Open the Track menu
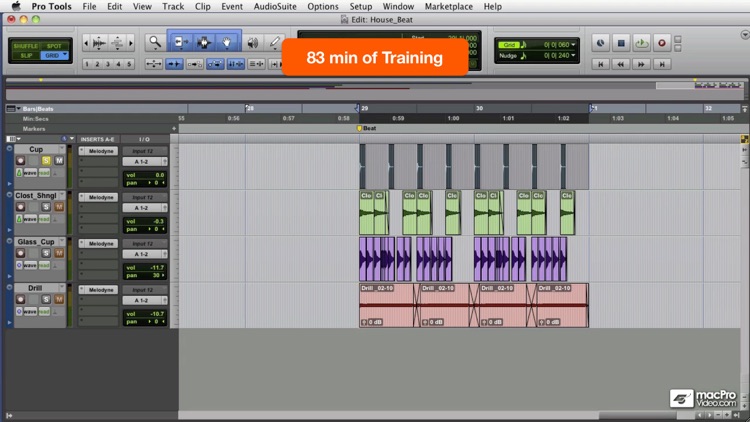This screenshot has width=750, height=422. (x=173, y=6)
